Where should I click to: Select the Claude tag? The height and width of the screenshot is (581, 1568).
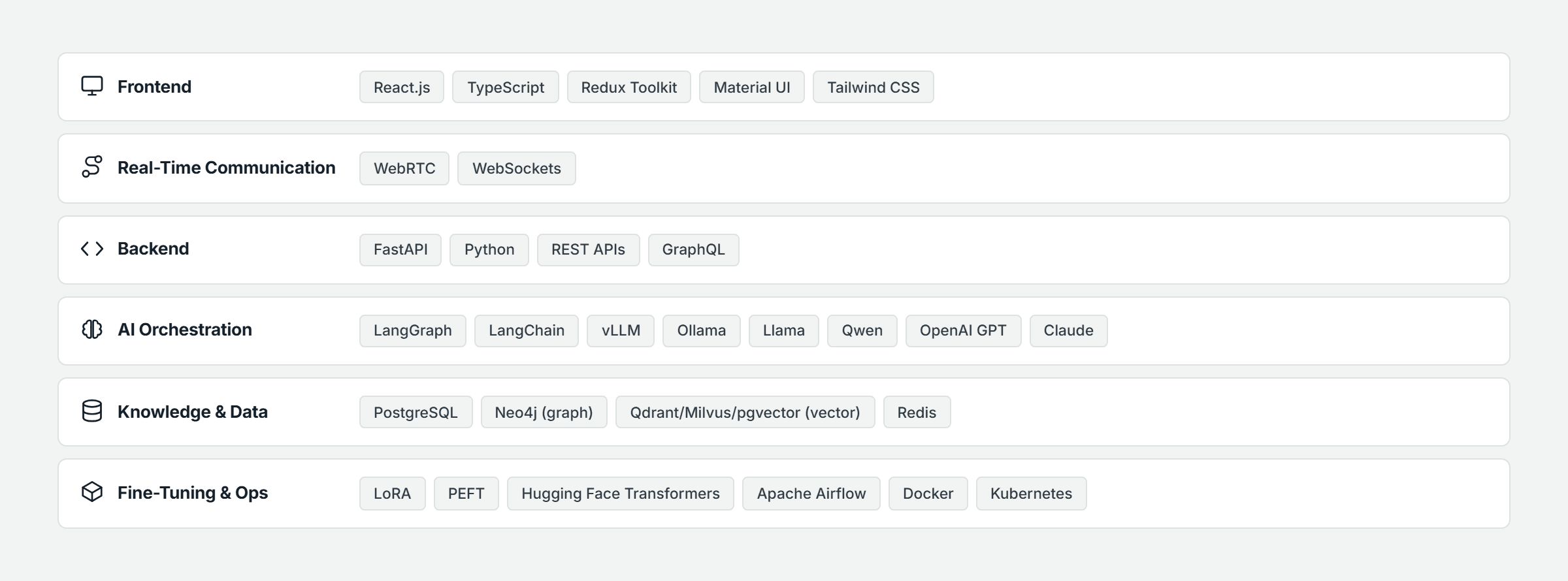point(1069,330)
